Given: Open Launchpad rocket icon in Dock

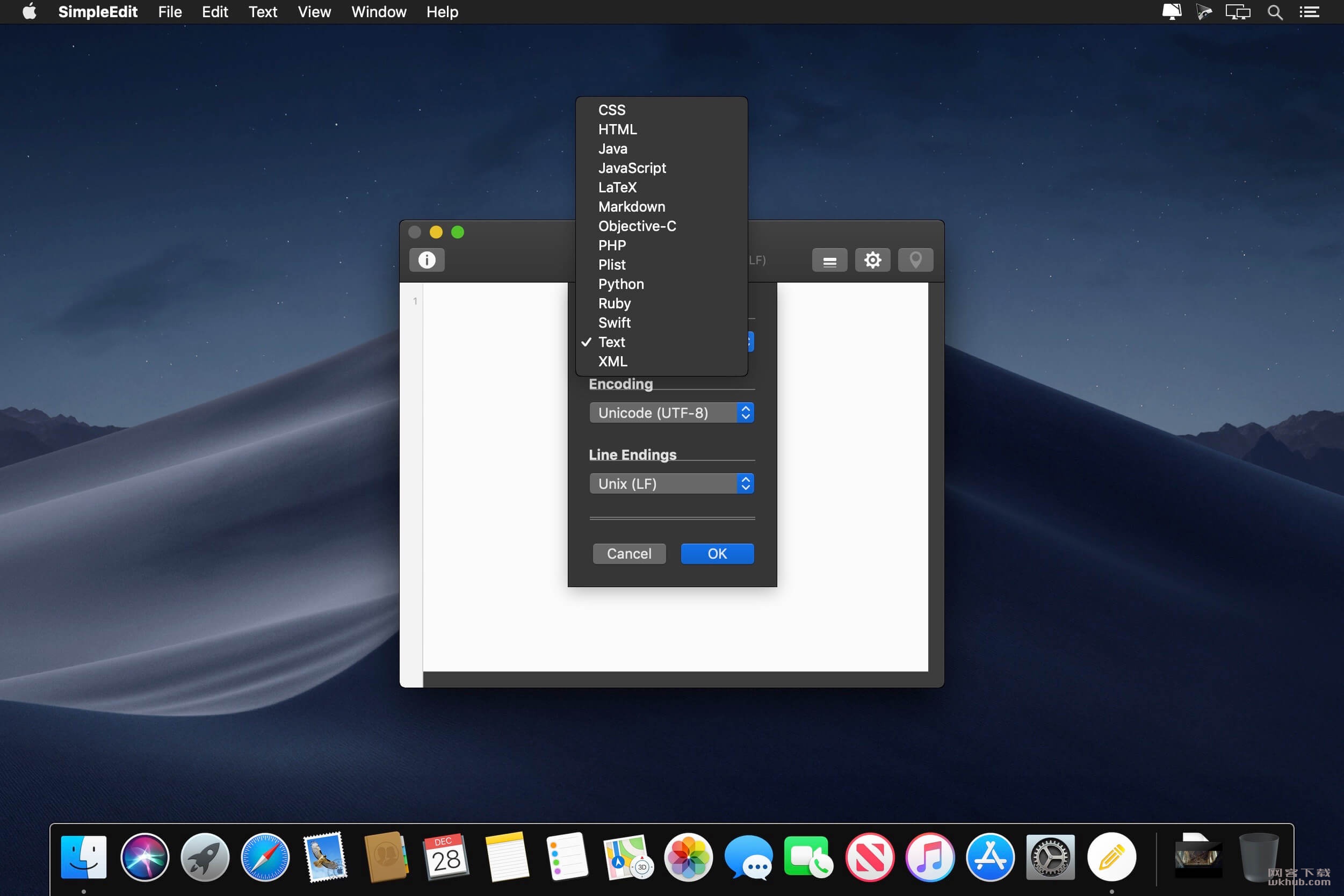Looking at the screenshot, I should click(x=205, y=857).
